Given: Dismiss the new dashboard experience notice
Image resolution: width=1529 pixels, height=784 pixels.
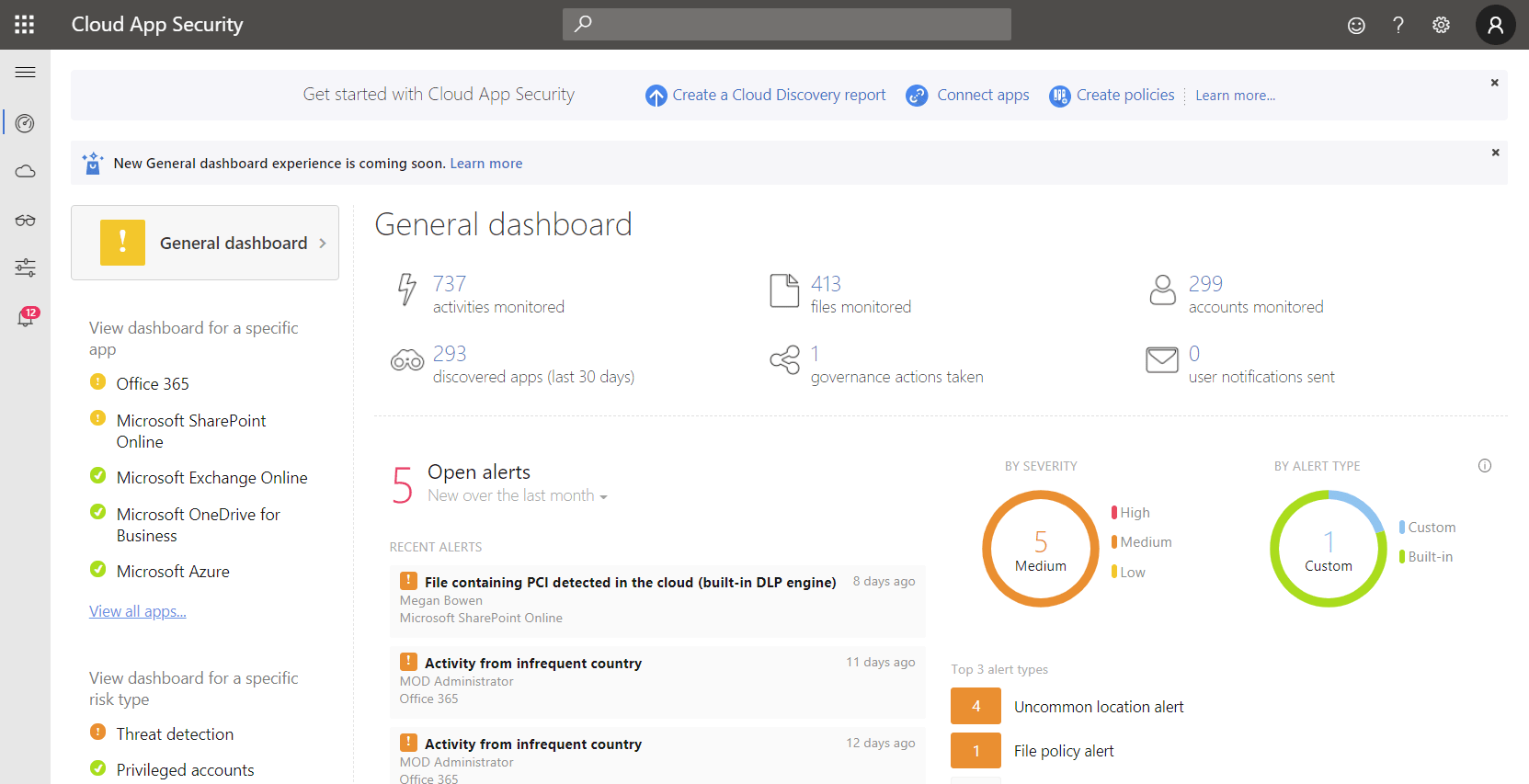Looking at the screenshot, I should (1496, 153).
